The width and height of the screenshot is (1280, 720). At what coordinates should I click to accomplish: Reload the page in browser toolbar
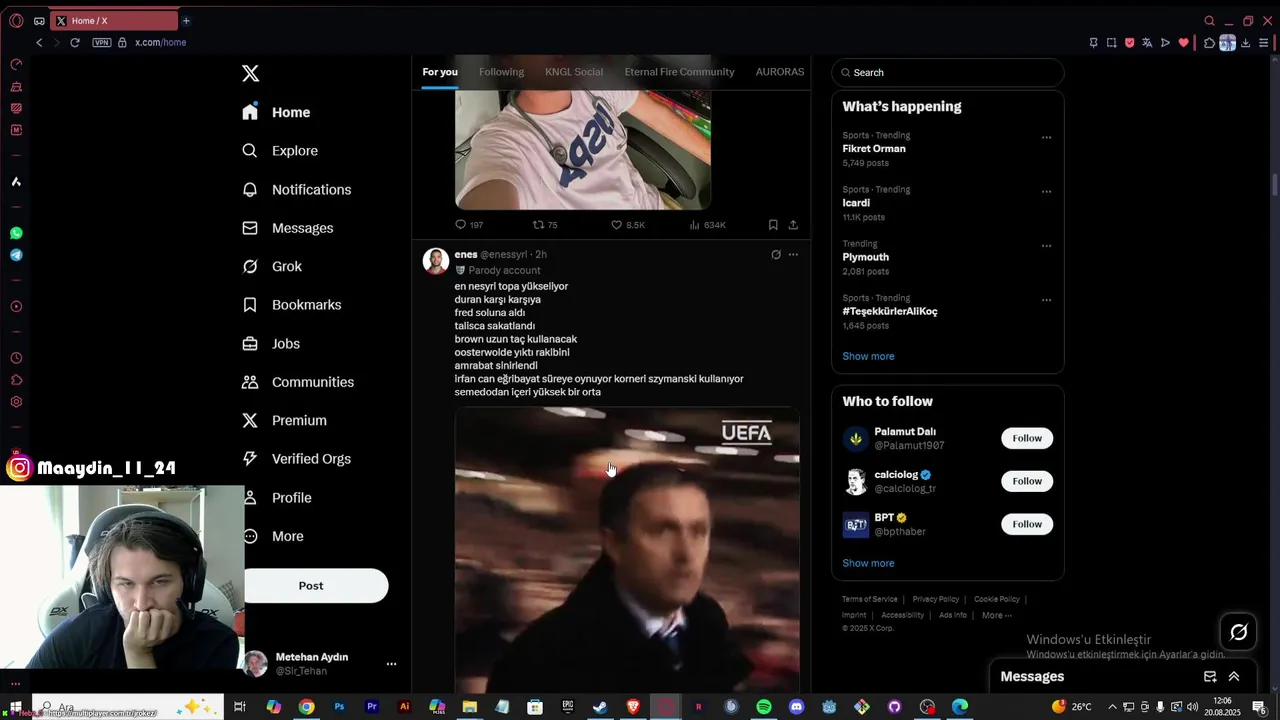pyautogui.click(x=74, y=43)
